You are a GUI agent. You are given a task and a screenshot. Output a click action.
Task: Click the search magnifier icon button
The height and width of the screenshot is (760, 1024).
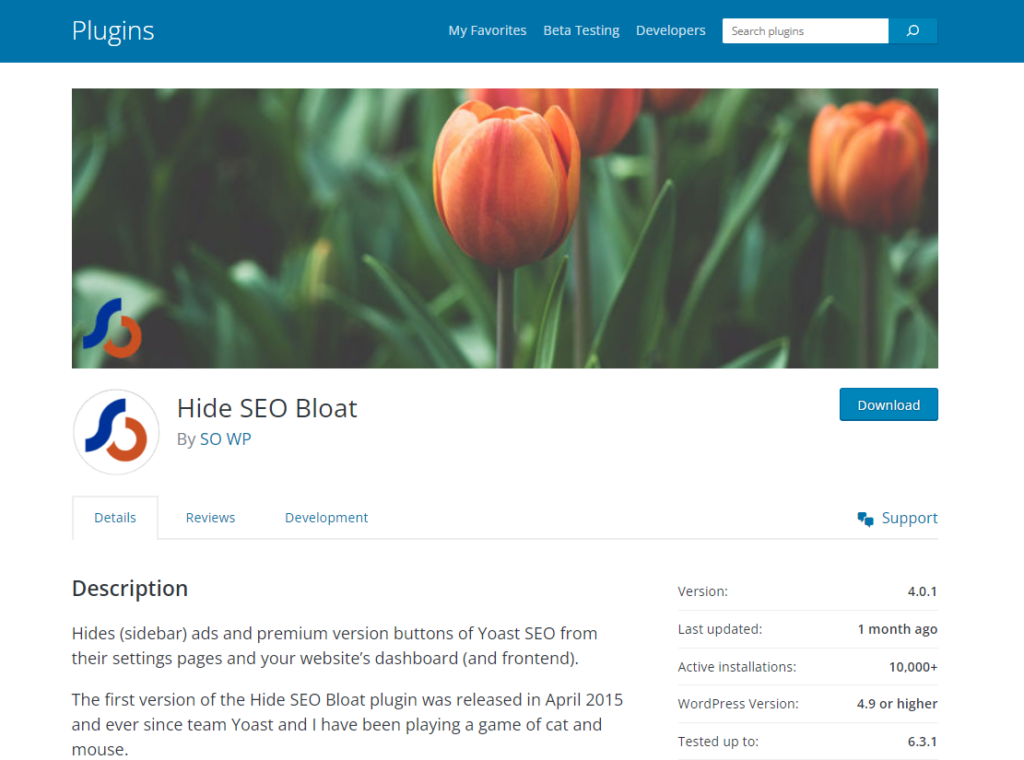(912, 31)
